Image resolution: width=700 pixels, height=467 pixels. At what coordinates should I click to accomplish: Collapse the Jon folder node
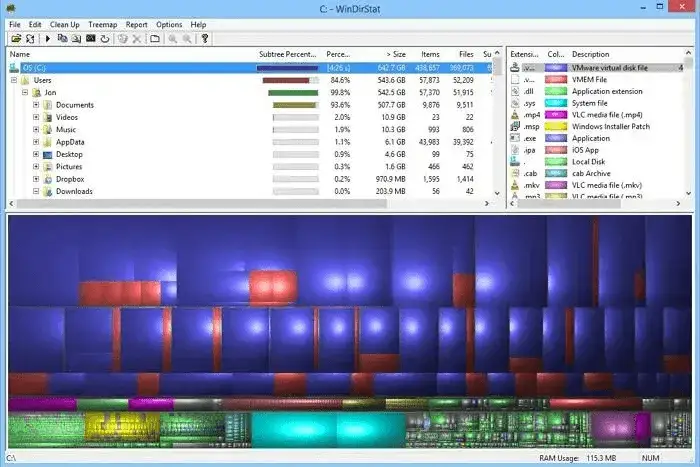25,92
